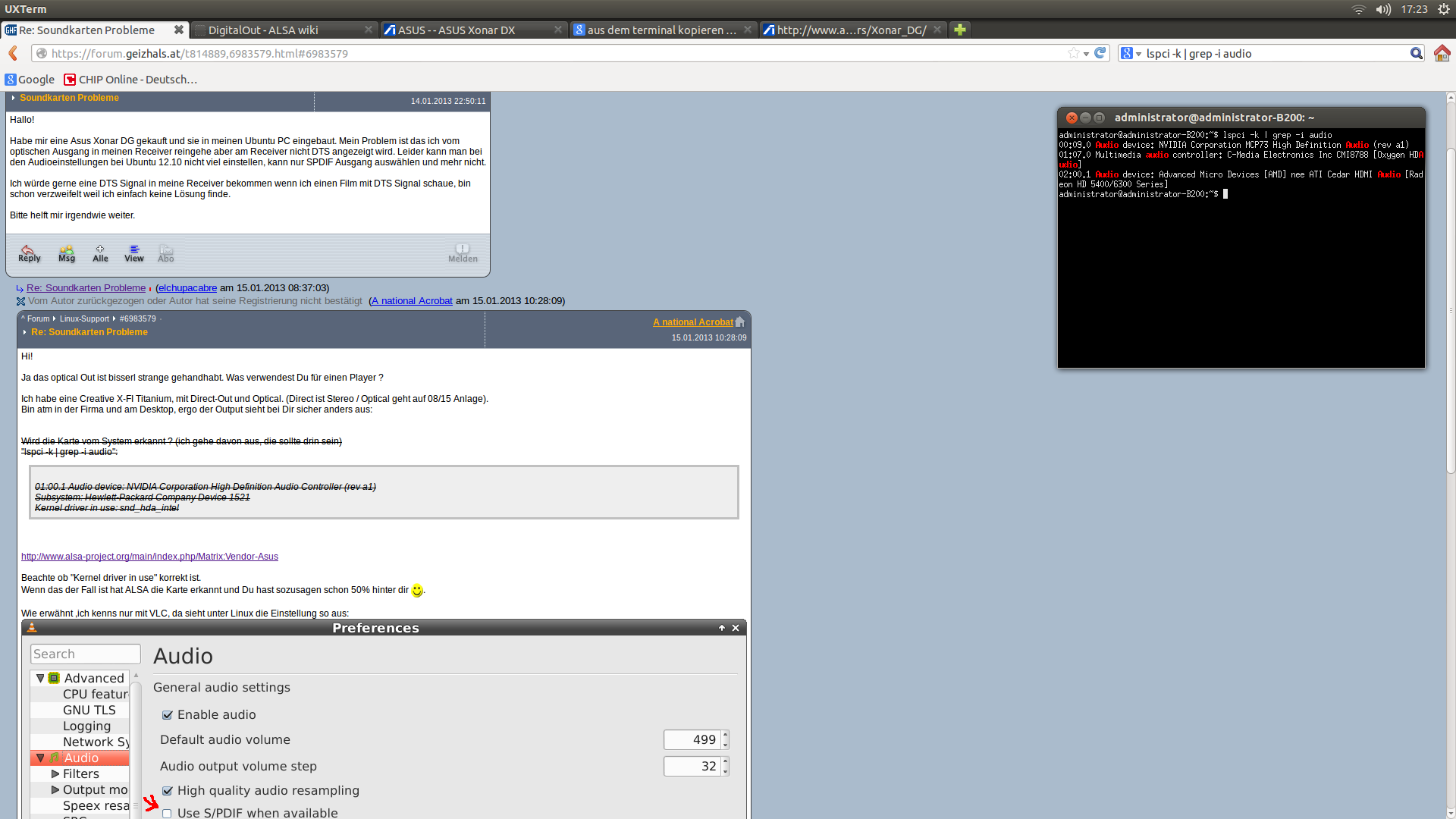1456x819 pixels.
Task: Switch to the Xonar_DG/ tab
Action: tap(853, 30)
